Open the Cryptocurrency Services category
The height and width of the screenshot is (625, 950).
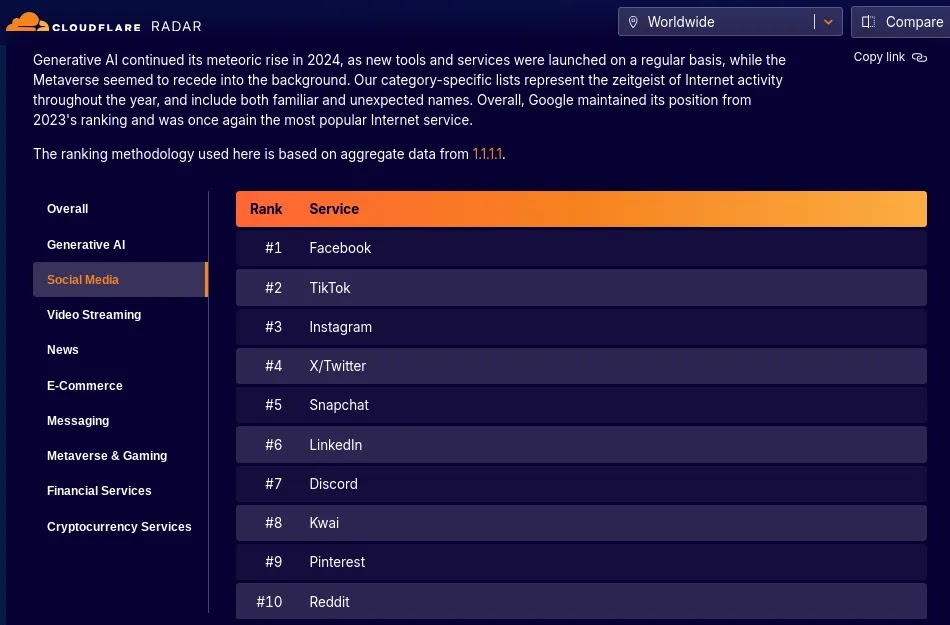coord(119,527)
